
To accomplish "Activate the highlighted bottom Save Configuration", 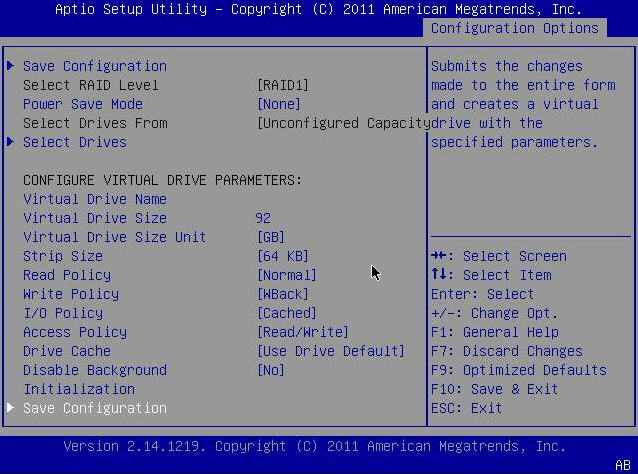I will [95, 408].
